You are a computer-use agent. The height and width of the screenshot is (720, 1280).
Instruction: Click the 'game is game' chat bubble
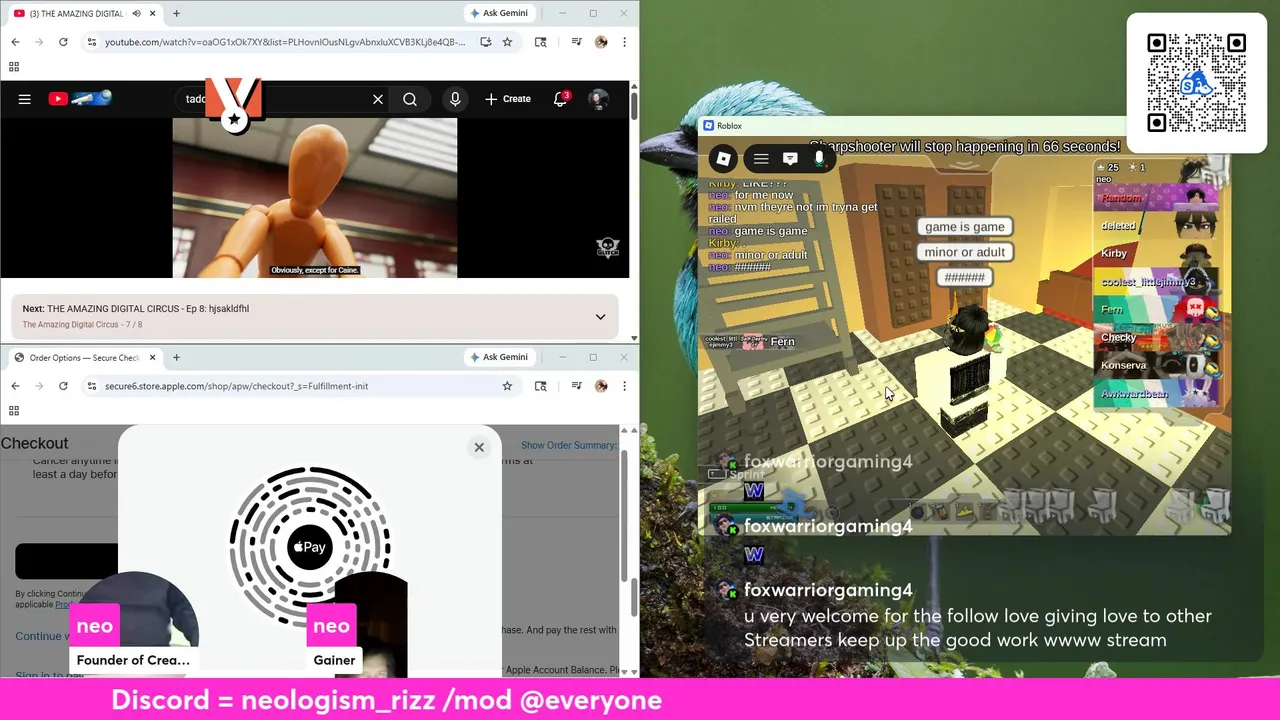964,227
